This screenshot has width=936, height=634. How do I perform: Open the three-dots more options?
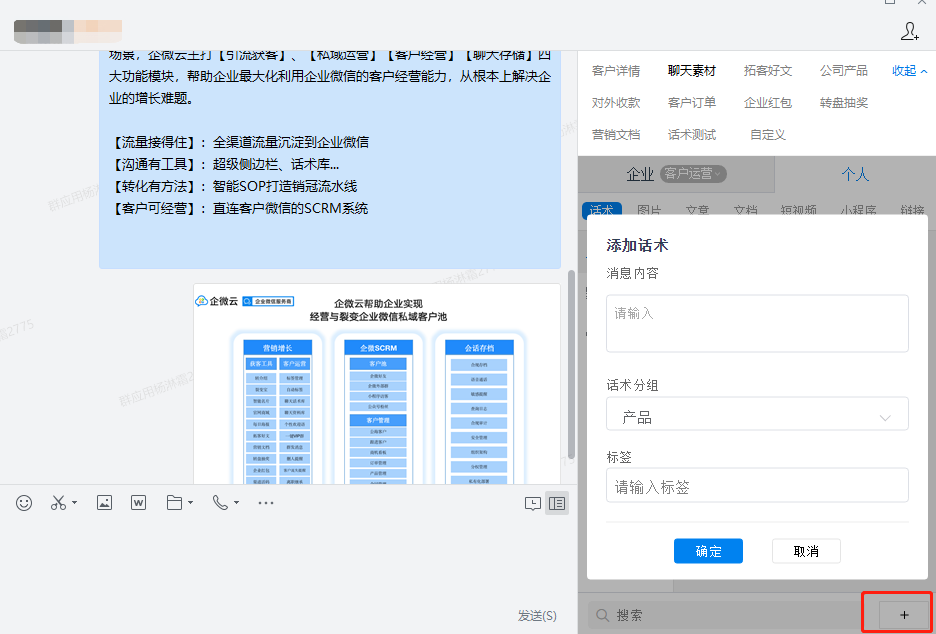coord(266,503)
